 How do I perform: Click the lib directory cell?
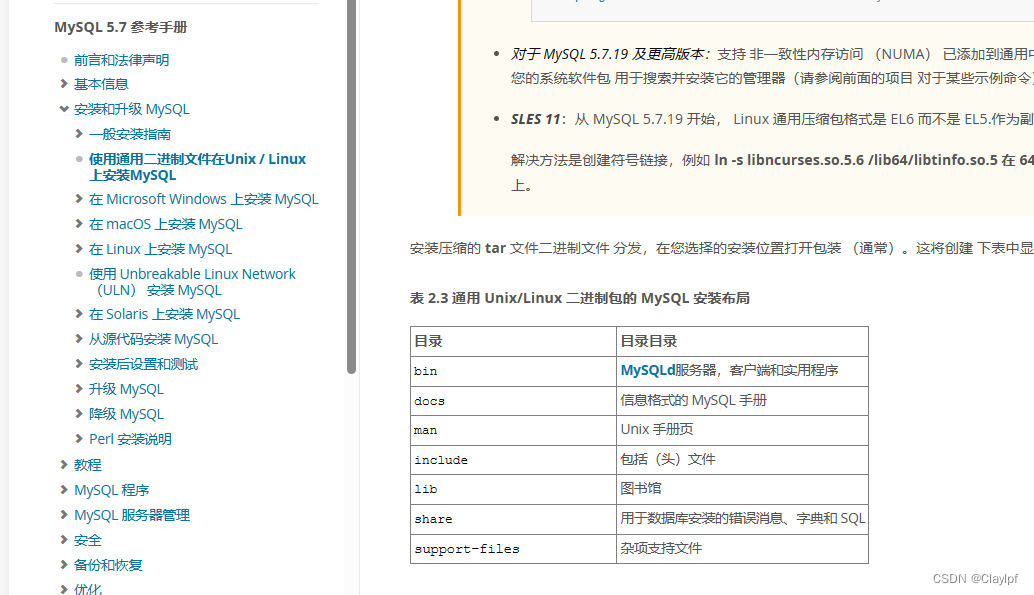(x=513, y=489)
